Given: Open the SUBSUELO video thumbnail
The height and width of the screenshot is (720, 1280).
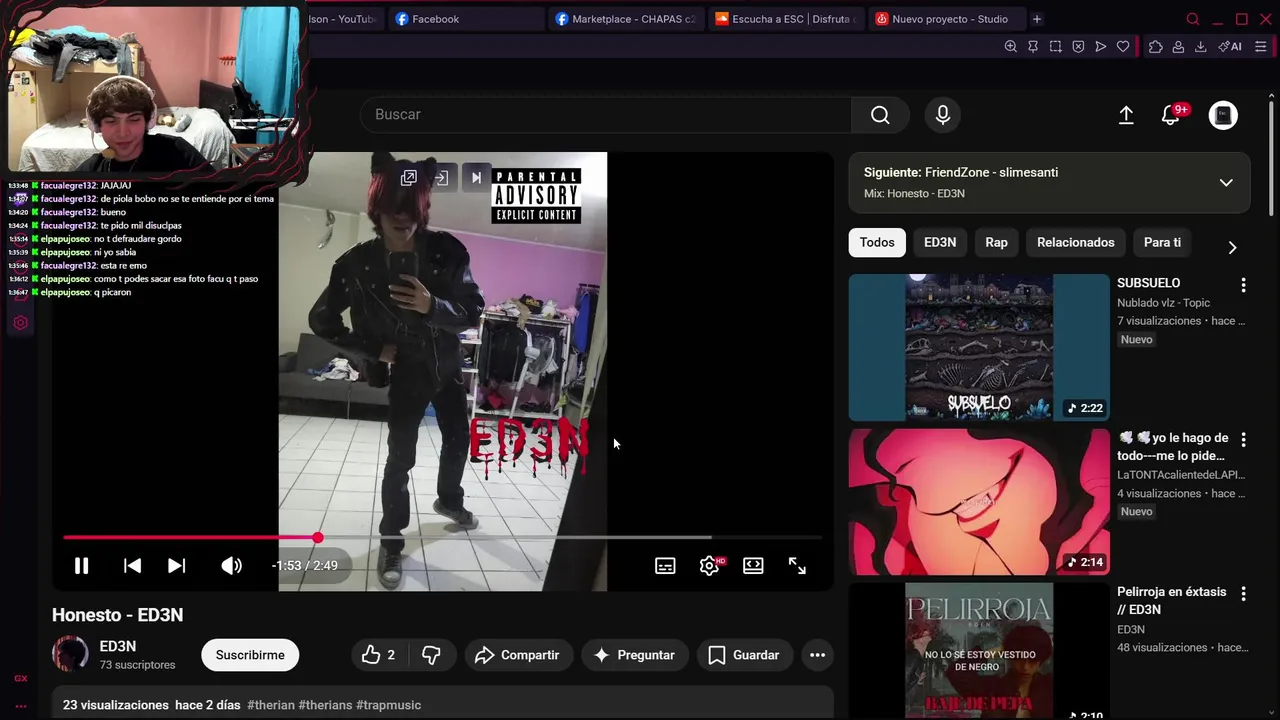Looking at the screenshot, I should 979,347.
